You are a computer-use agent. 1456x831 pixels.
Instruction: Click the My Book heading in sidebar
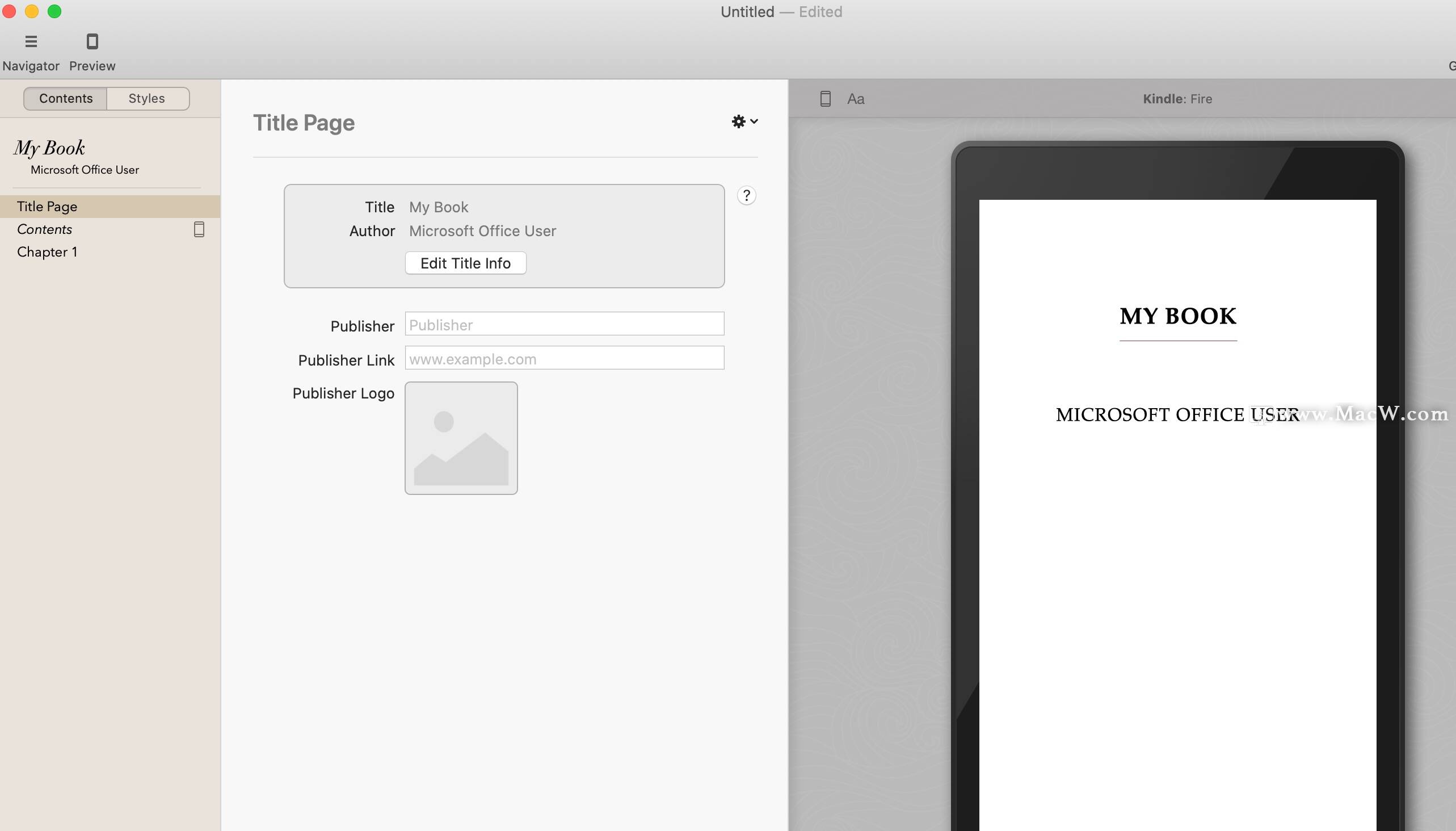(x=49, y=148)
